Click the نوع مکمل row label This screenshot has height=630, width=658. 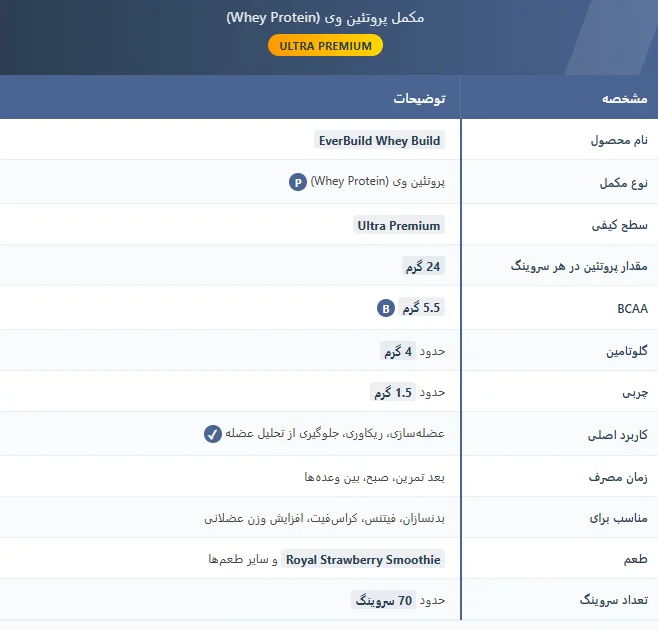623,183
